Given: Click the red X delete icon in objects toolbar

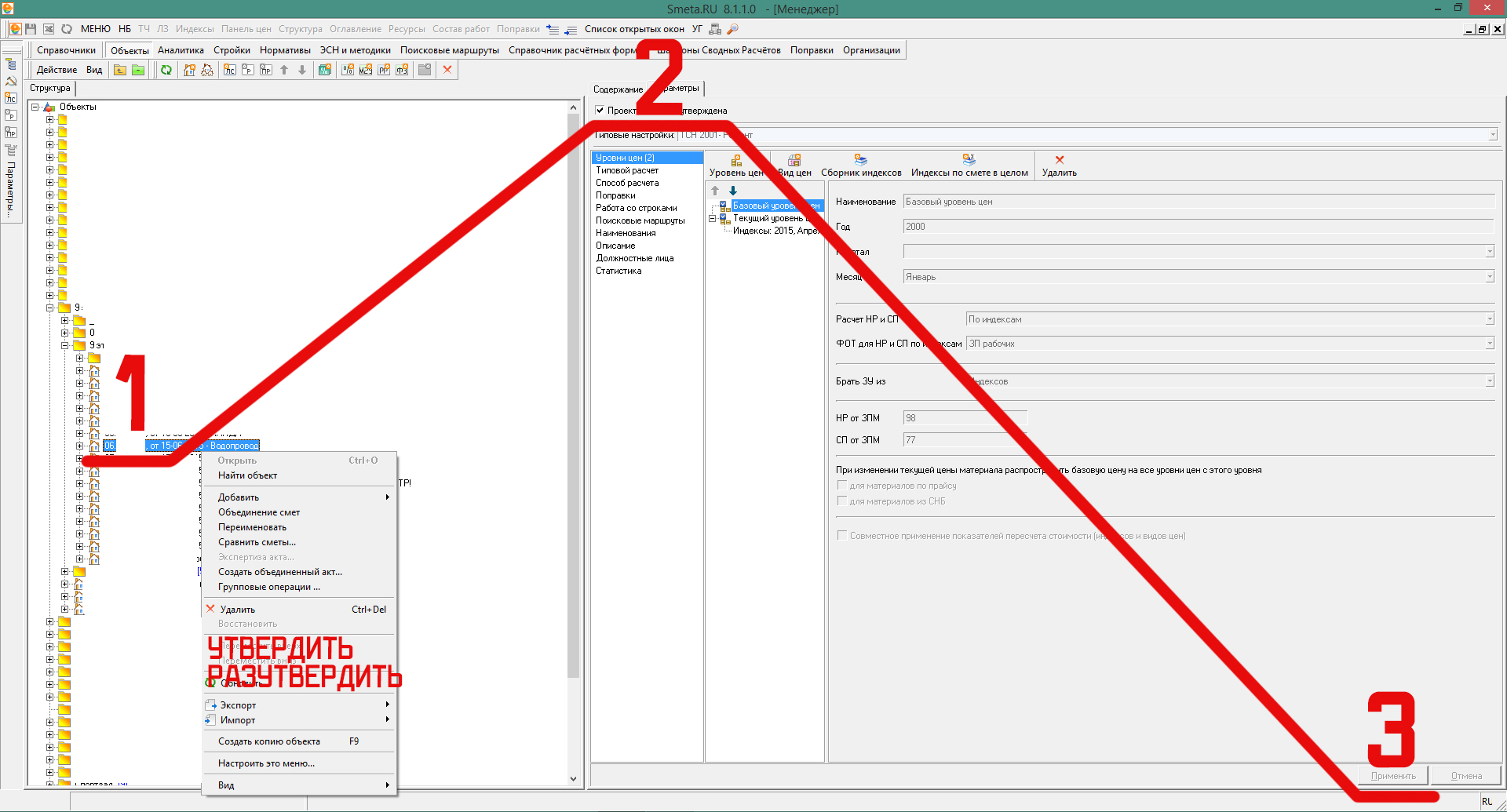Looking at the screenshot, I should (x=447, y=70).
